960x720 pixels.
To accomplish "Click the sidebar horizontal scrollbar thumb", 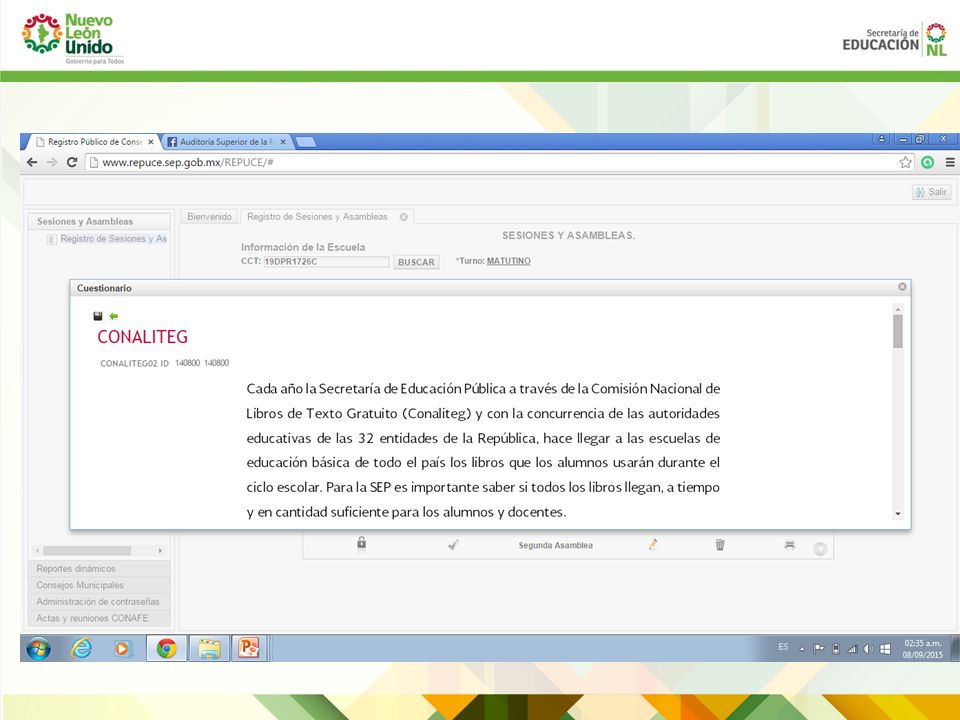I will pos(87,551).
